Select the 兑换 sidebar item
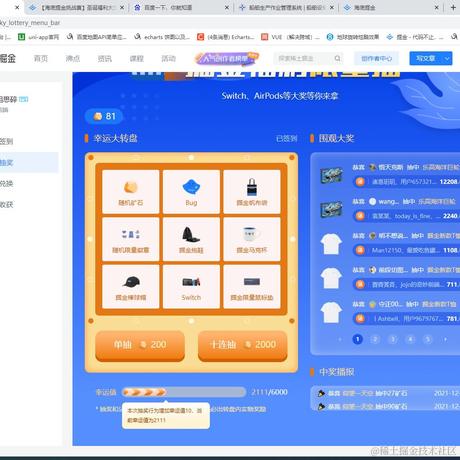Image resolution: width=460 pixels, height=460 pixels. pyautogui.click(x=7, y=184)
